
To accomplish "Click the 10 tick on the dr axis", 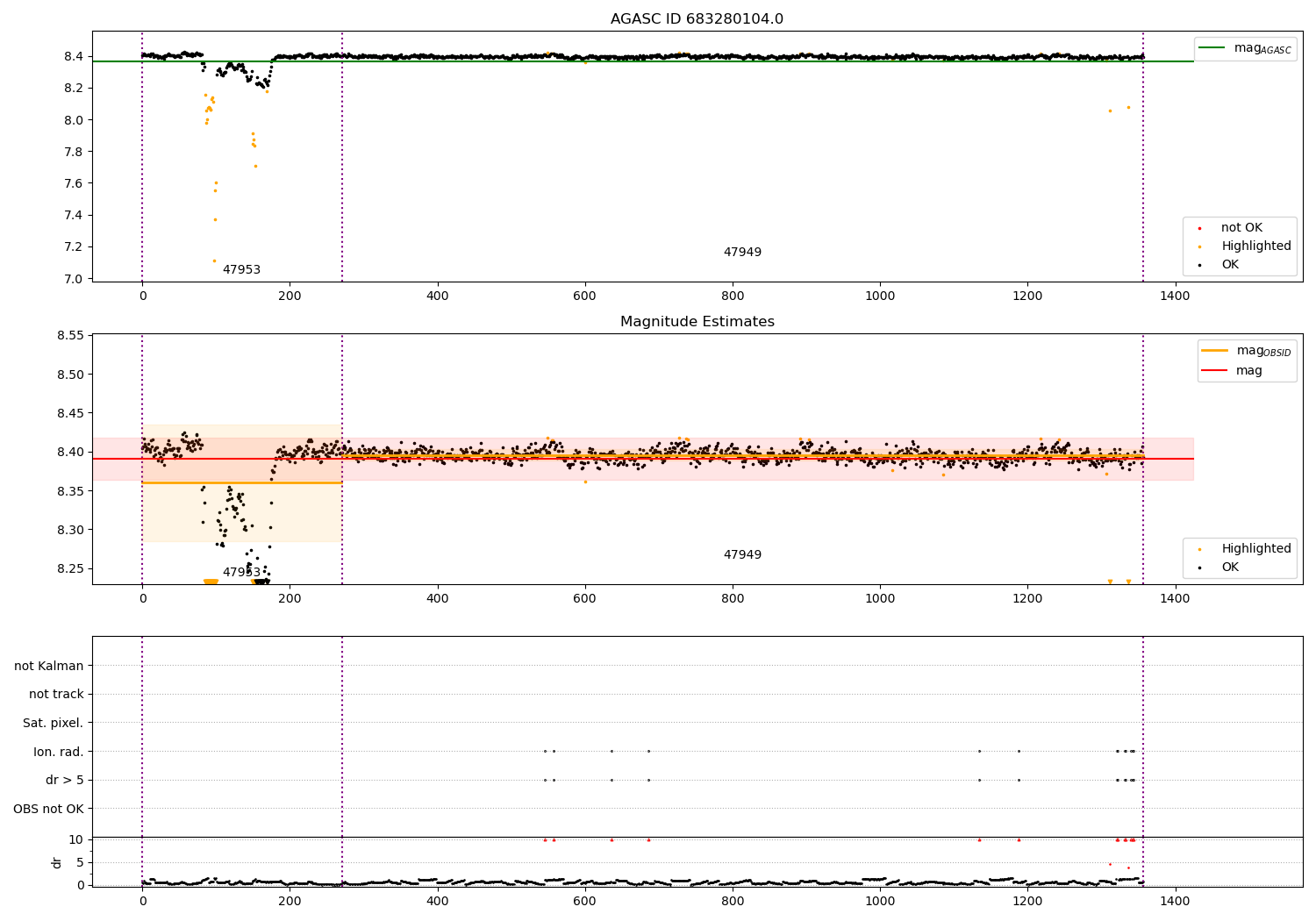I will tap(76, 839).
